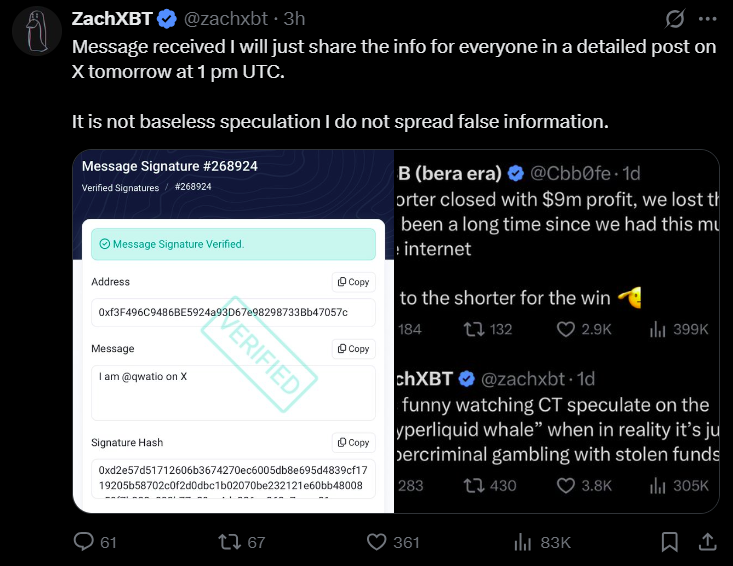This screenshot has height=566, width=733.
Task: Like the ZachXBT post
Action: click(377, 542)
